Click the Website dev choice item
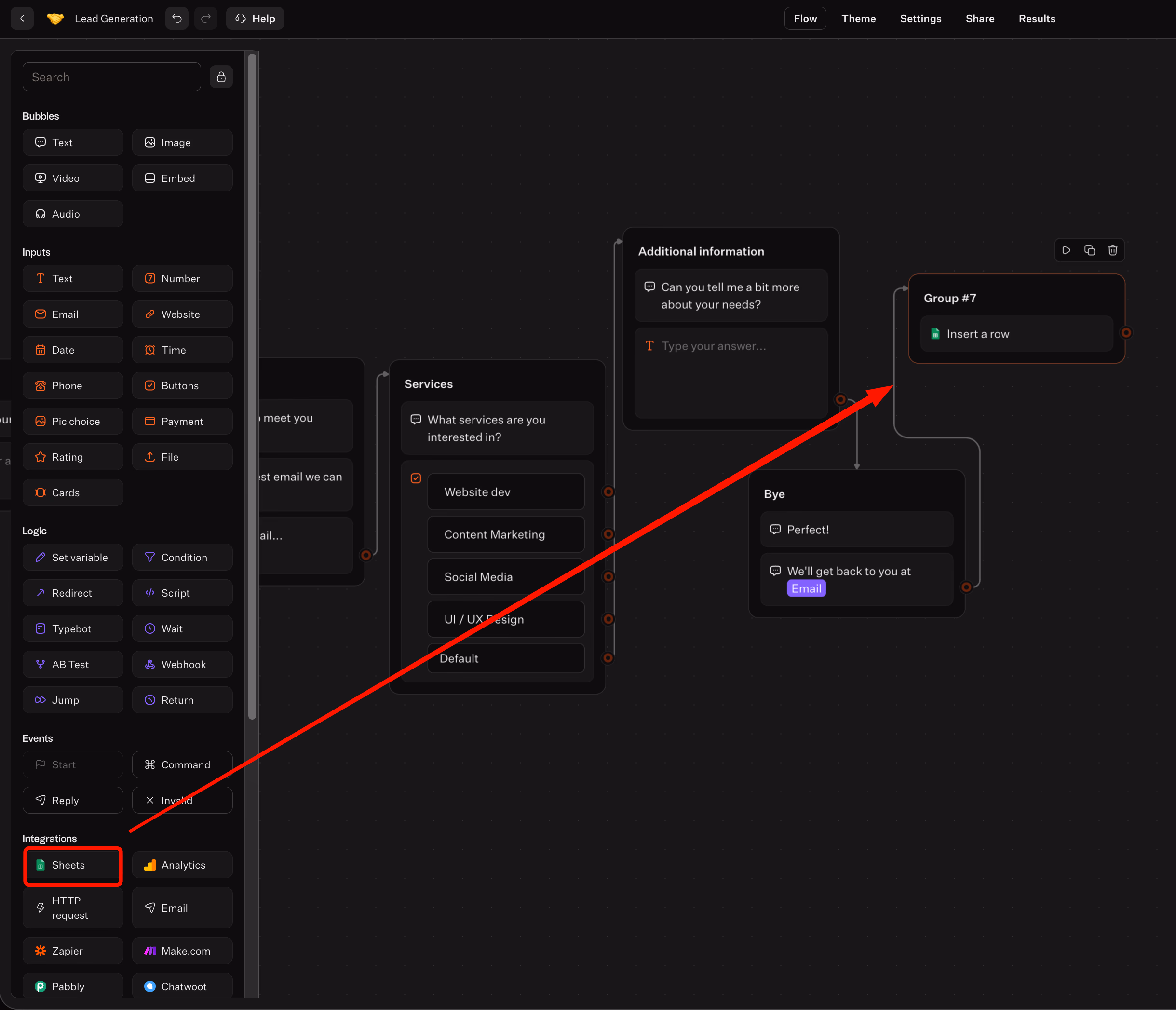 pos(505,492)
